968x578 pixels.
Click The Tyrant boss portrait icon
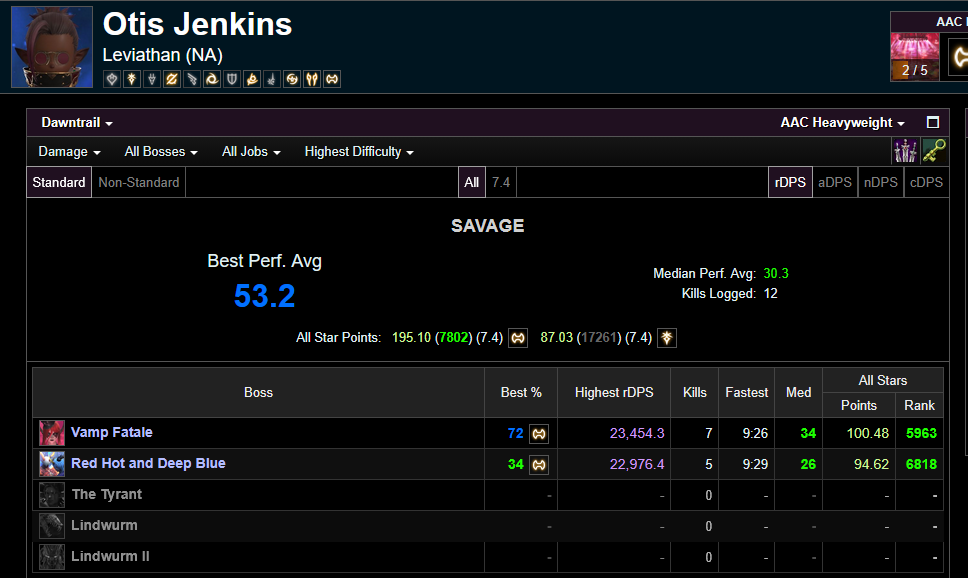pyautogui.click(x=52, y=495)
